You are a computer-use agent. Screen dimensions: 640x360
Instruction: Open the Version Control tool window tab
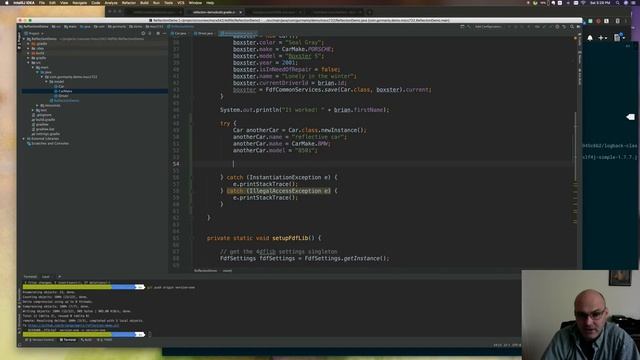[40, 340]
